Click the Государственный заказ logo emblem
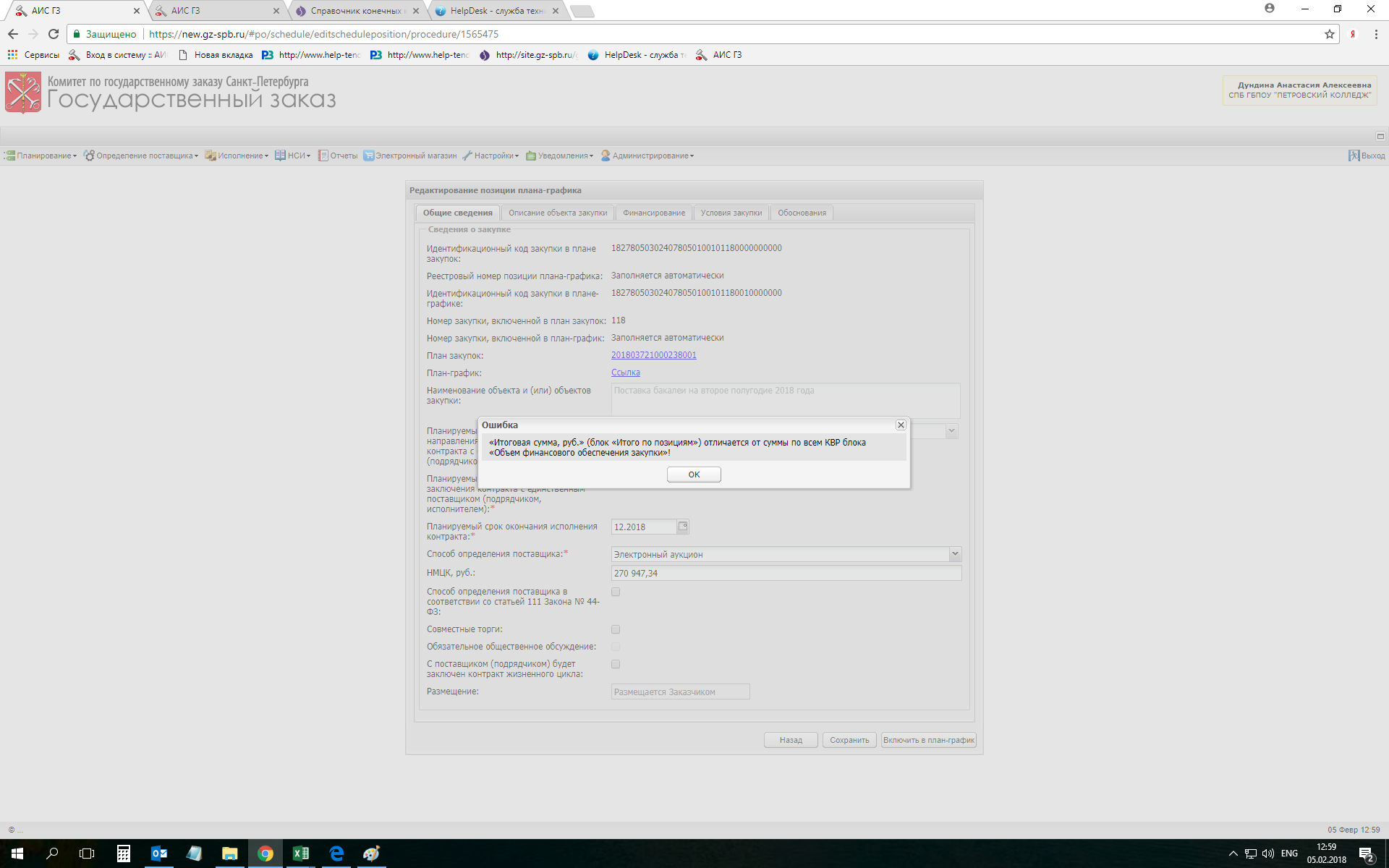This screenshot has height=868, width=1389. 23,93
